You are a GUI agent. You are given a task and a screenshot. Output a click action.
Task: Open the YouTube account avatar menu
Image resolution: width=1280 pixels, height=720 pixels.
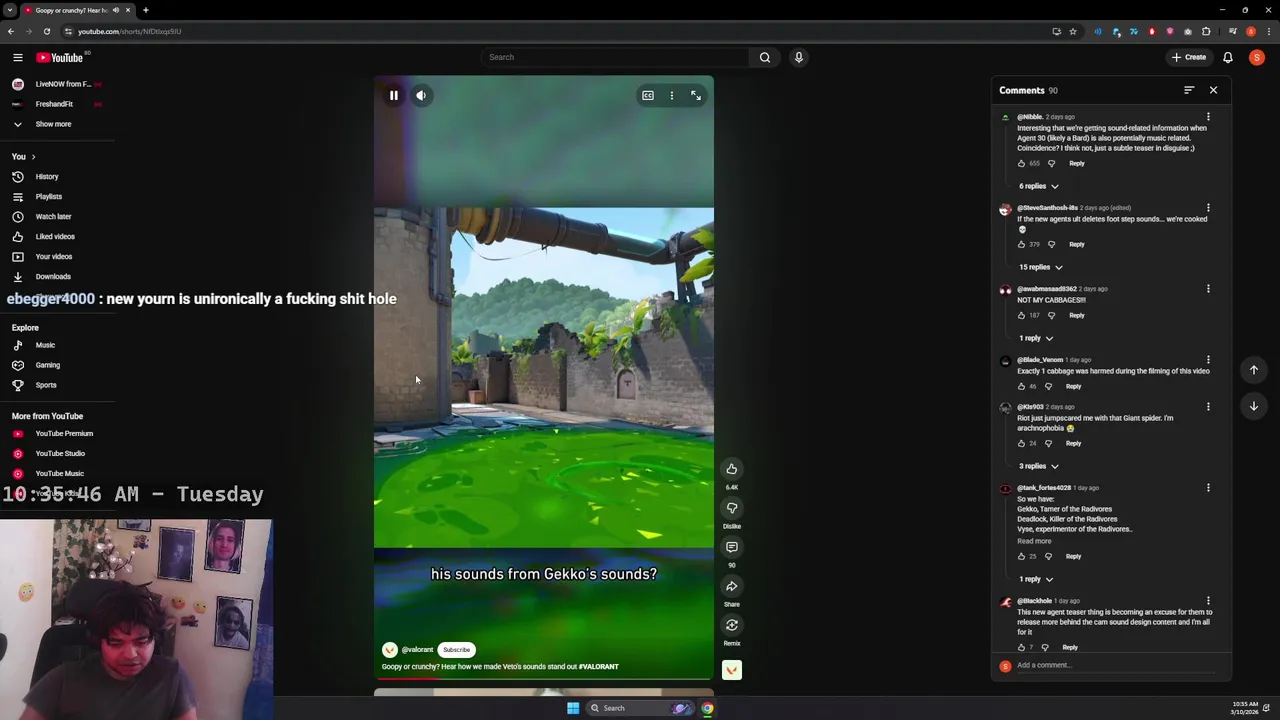(1257, 58)
